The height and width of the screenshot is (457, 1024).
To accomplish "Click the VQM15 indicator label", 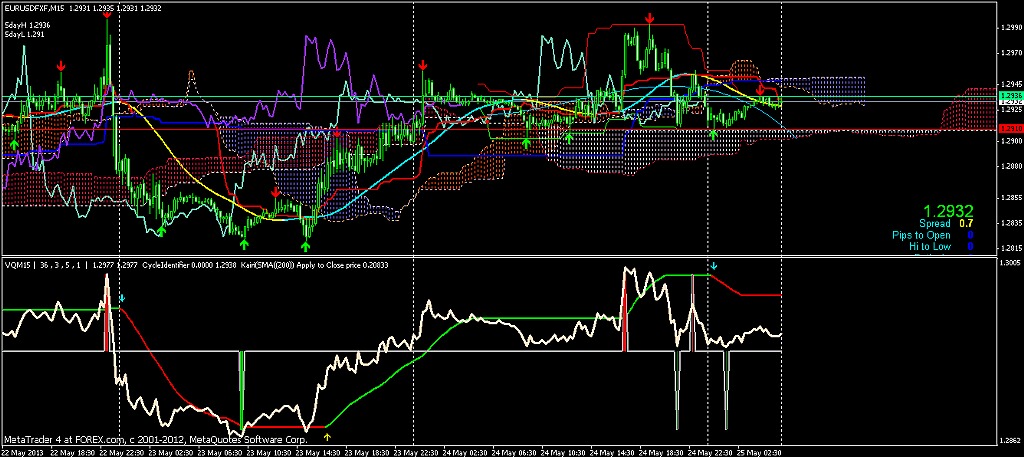I will 18,265.
